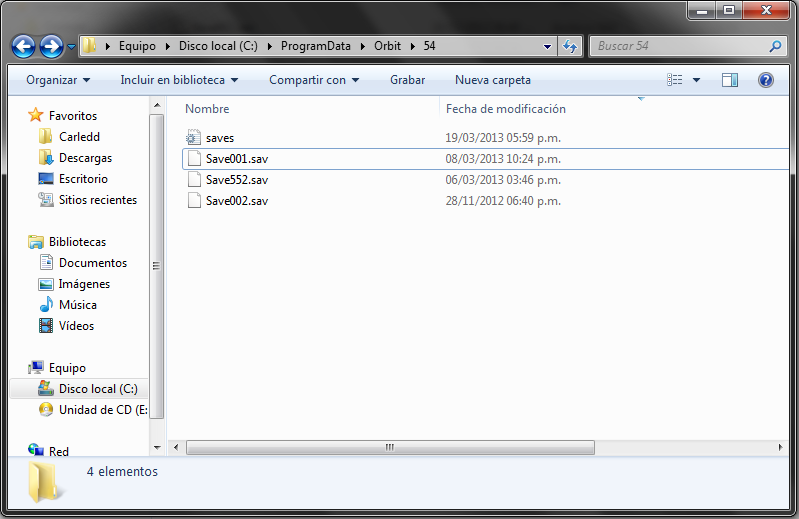Click the Favoritos star icon
799x519 pixels.
(x=36, y=115)
